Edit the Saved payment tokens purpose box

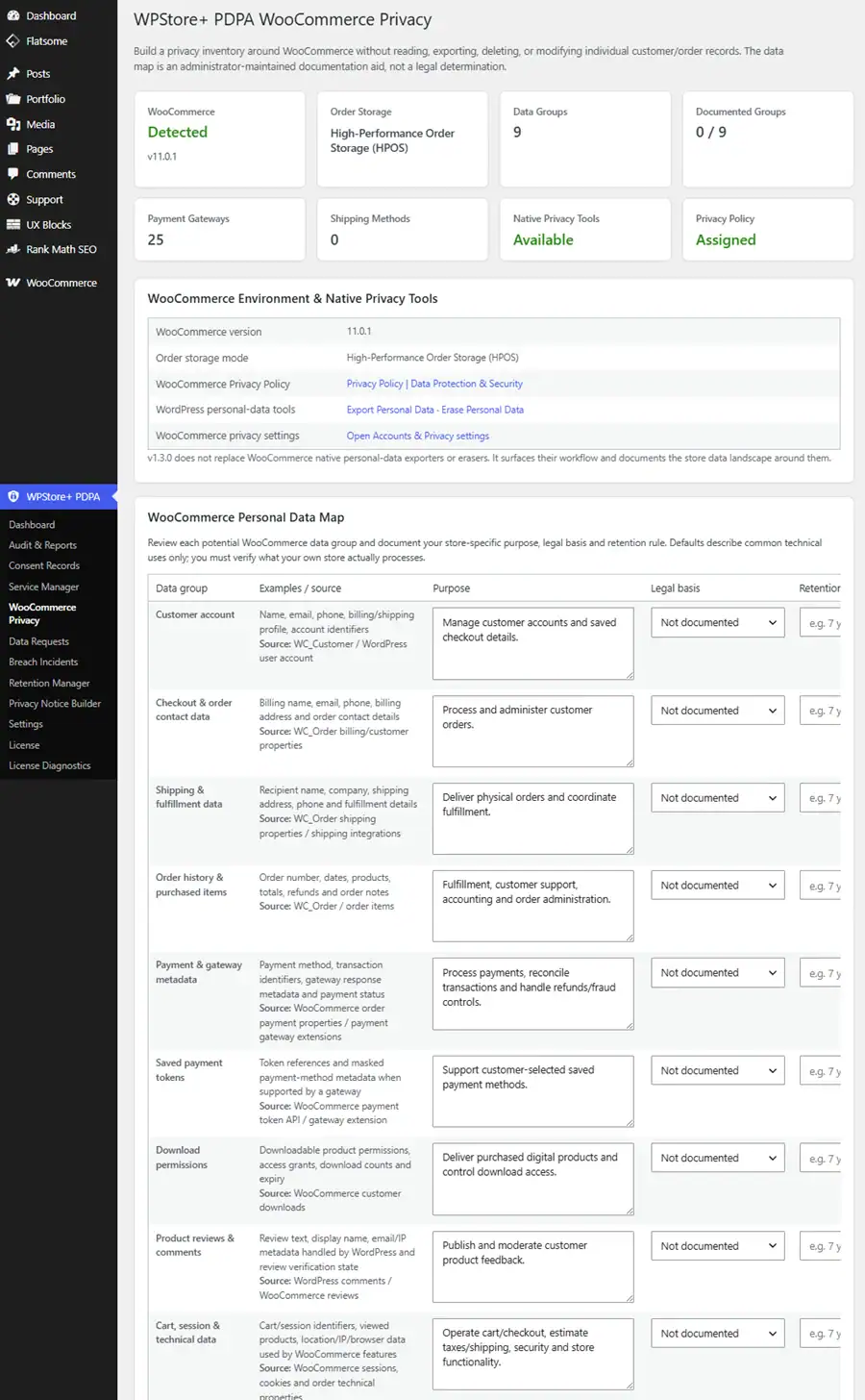[x=533, y=1091]
